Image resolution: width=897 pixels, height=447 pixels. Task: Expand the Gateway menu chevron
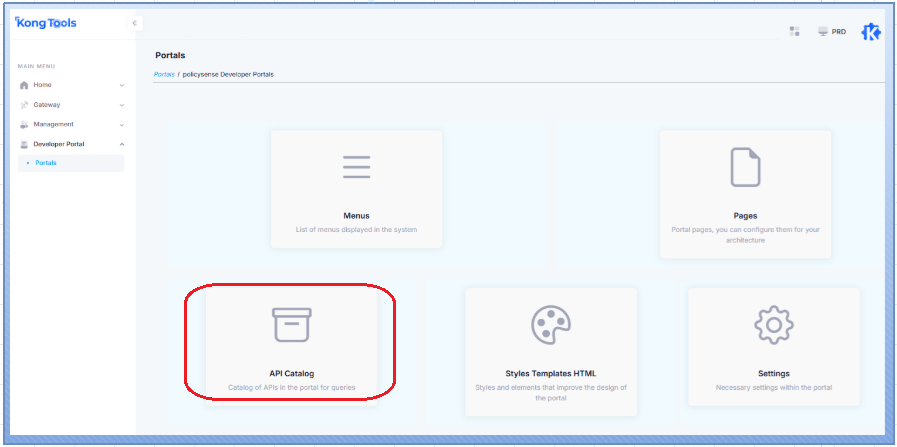(x=122, y=105)
